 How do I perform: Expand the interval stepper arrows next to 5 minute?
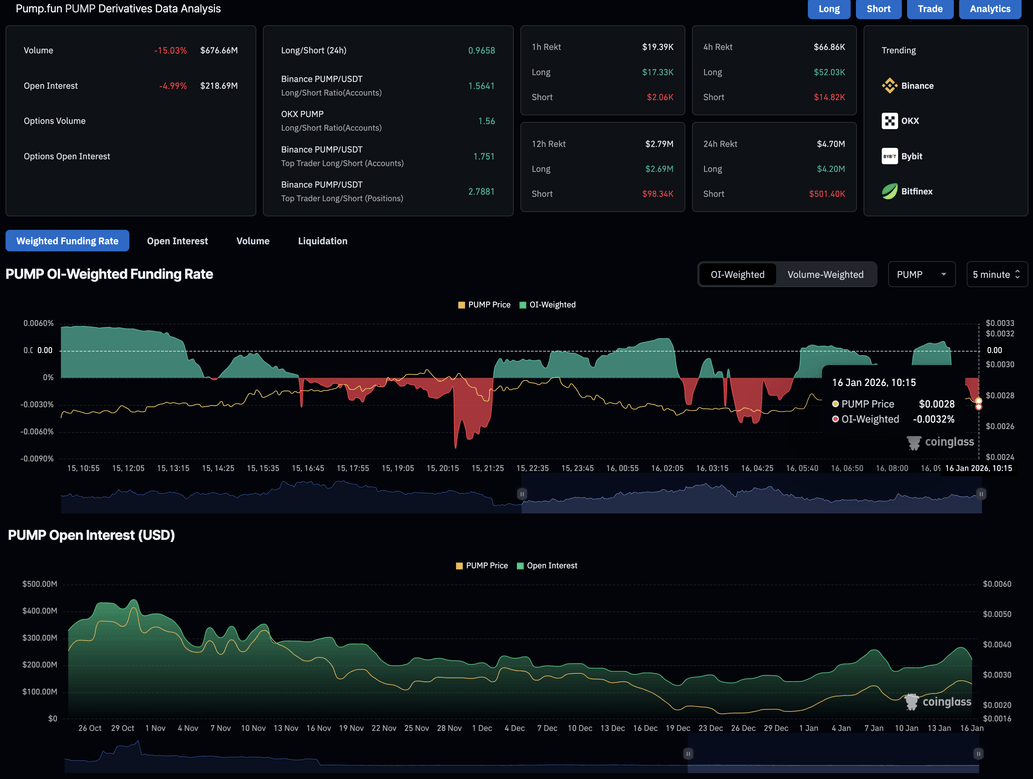(1019, 273)
